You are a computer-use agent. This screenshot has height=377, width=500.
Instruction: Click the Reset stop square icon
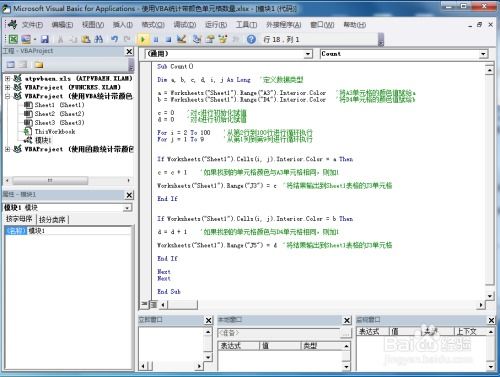[x=168, y=39]
